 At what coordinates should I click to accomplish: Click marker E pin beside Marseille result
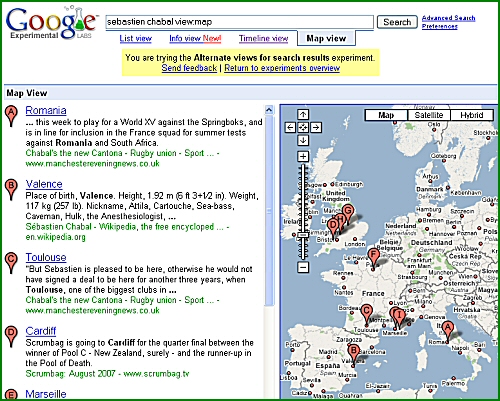tap(11, 394)
